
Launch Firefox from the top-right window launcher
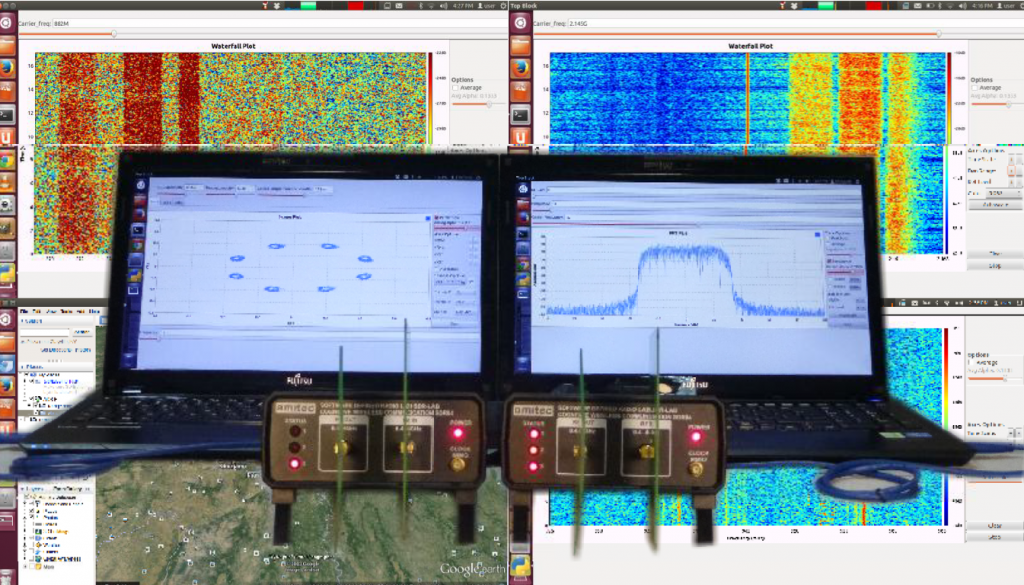coord(520,67)
